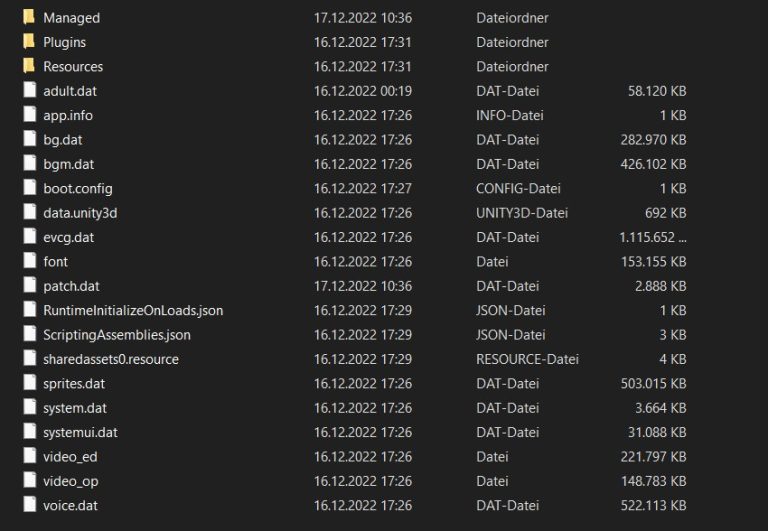Select the app.info file name
Image resolution: width=768 pixels, height=531 pixels.
pos(68,115)
